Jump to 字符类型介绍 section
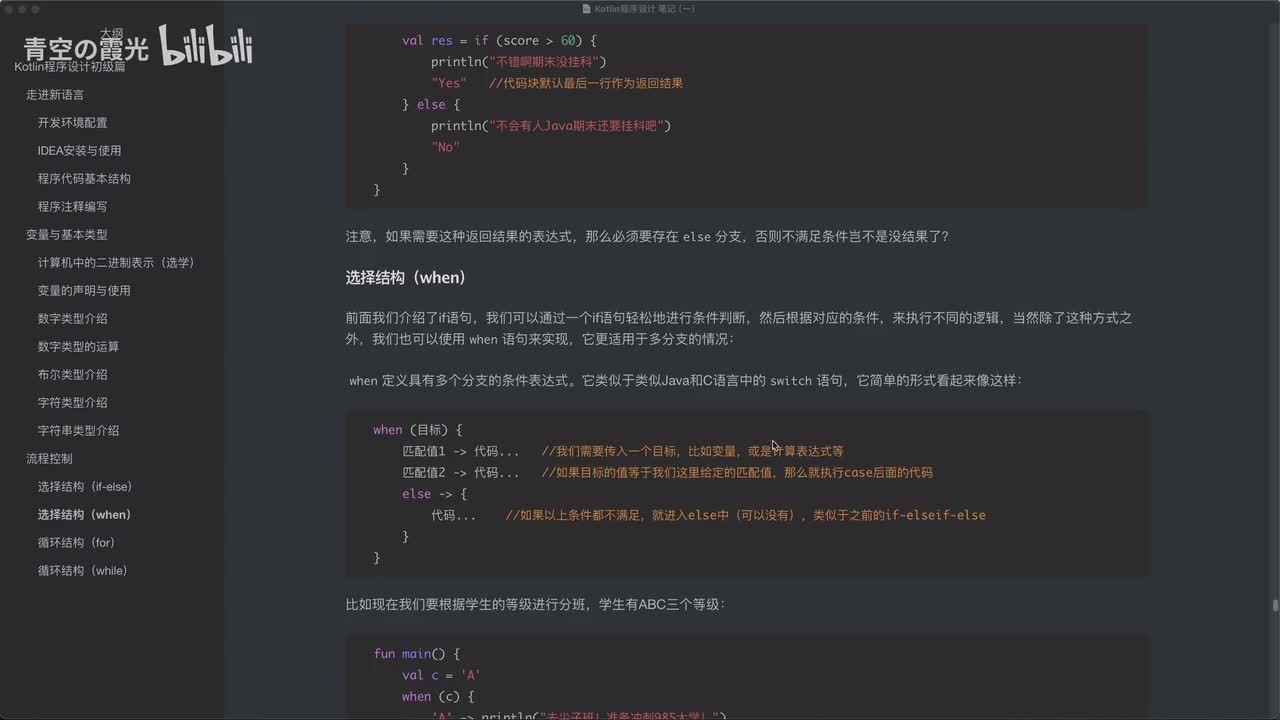This screenshot has height=720, width=1280. point(72,403)
